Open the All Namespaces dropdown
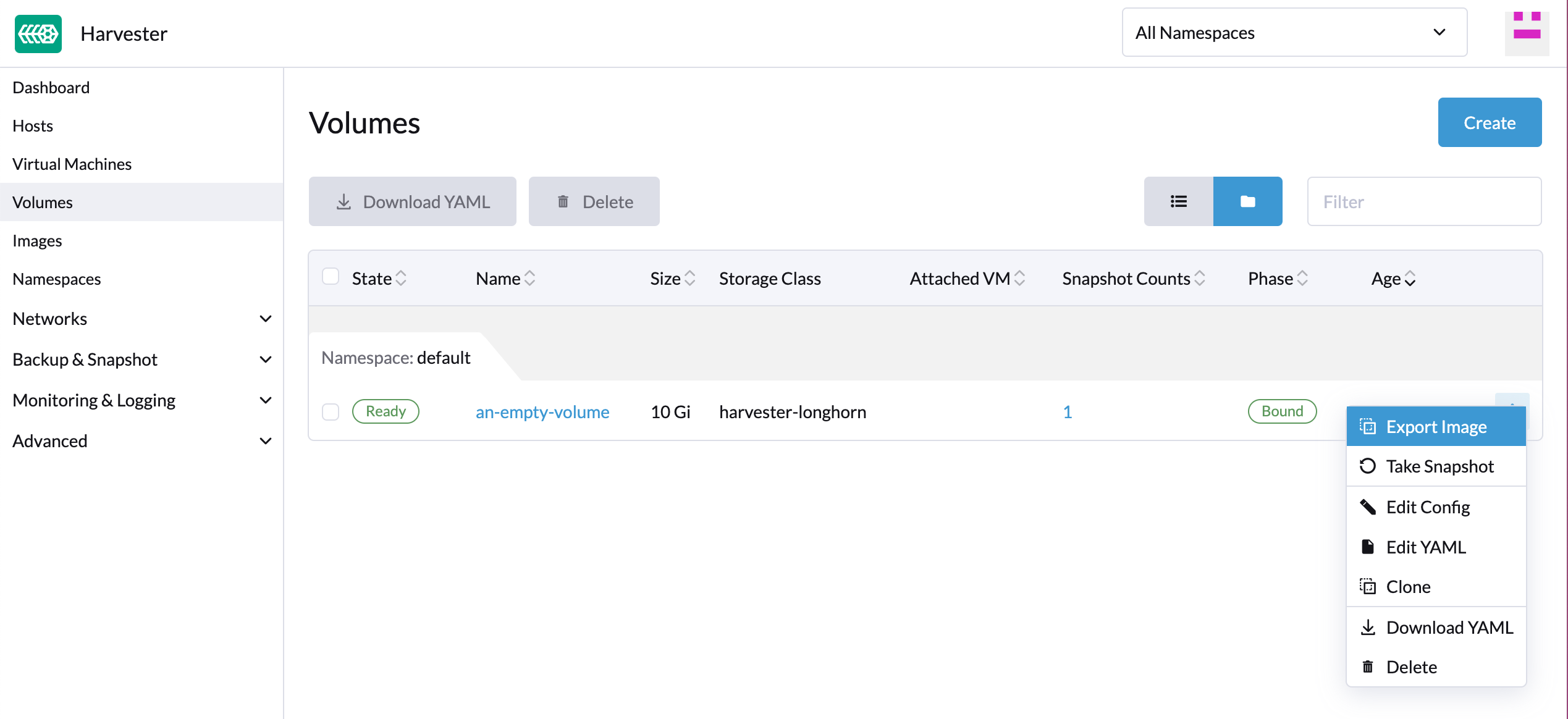 [x=1294, y=32]
